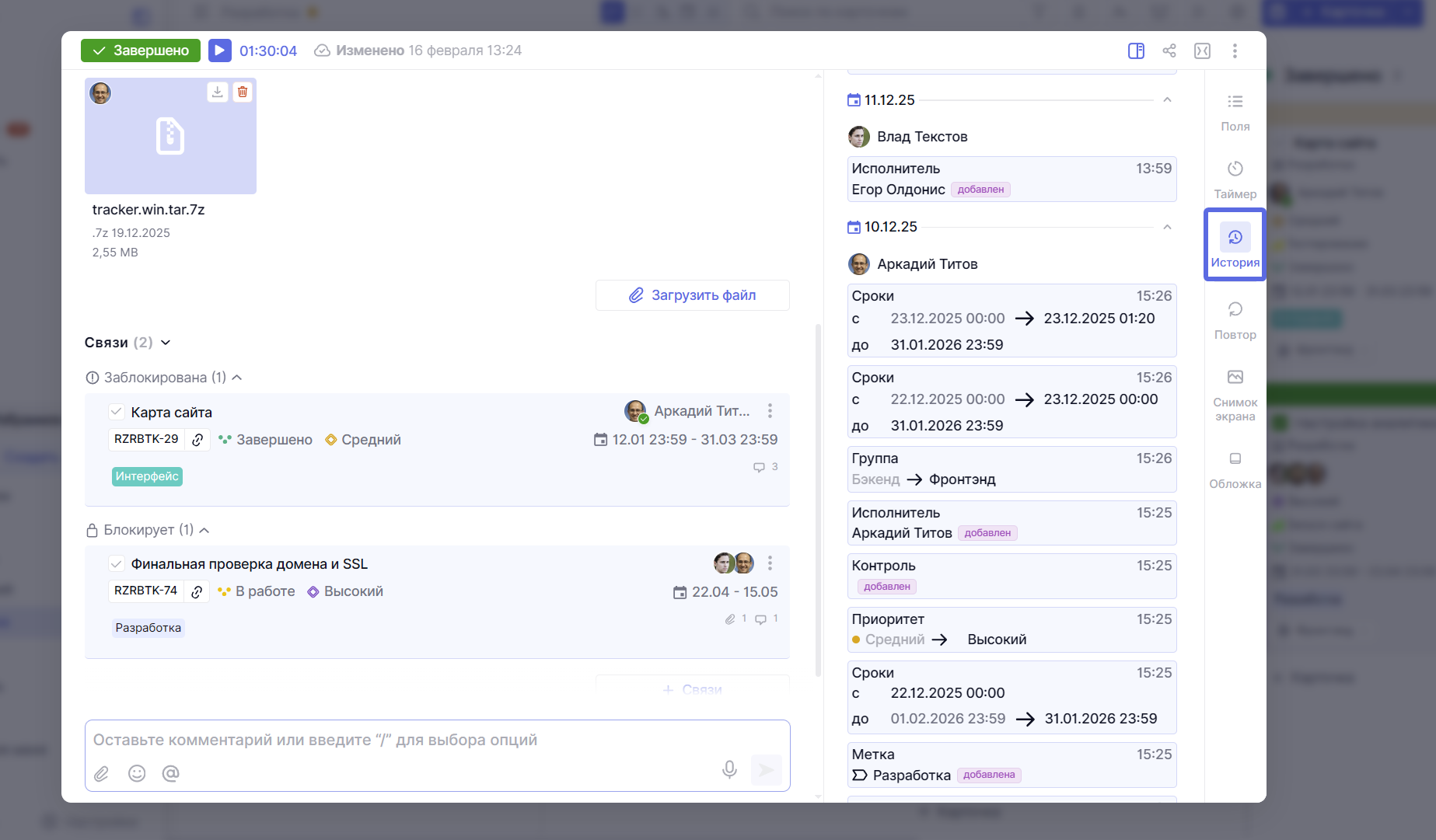Switch to the Поля tab
The width and height of the screenshot is (1436, 840).
coord(1235,112)
